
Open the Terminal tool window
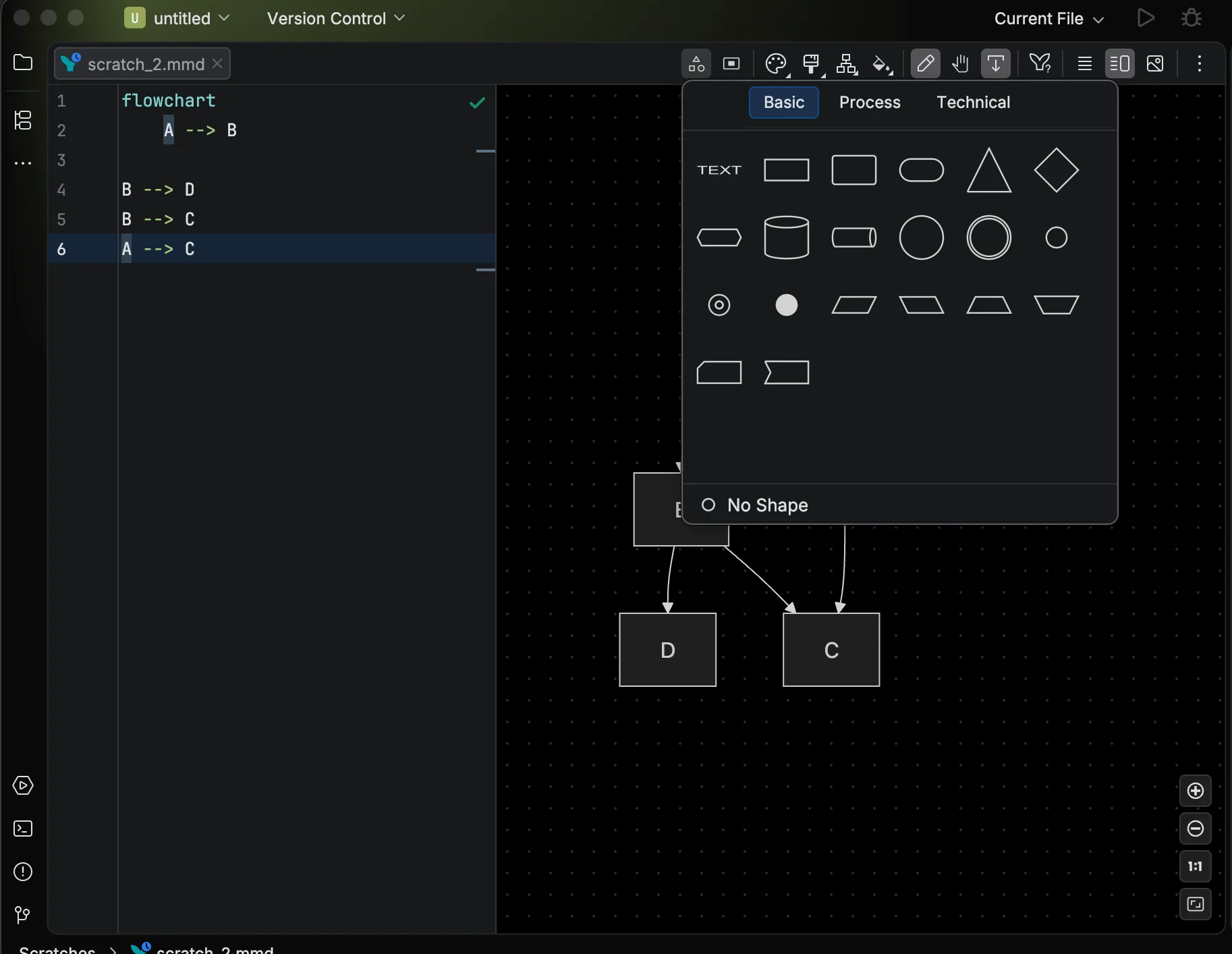coord(22,829)
